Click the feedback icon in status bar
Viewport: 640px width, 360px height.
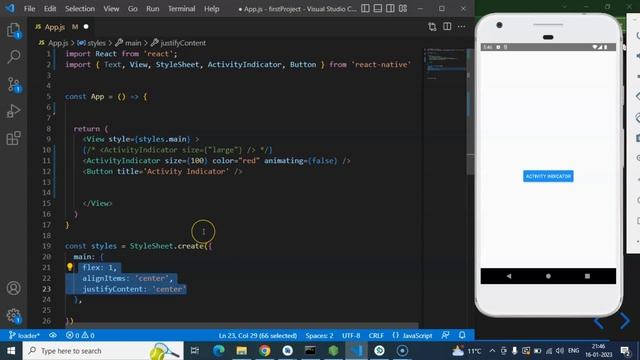[x=445, y=336]
